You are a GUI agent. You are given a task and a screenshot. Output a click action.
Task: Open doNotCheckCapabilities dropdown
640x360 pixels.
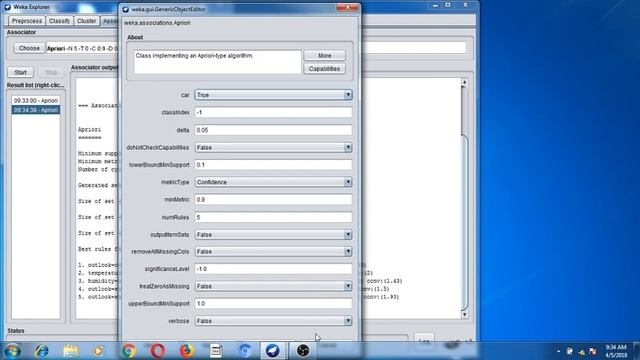pyautogui.click(x=273, y=147)
